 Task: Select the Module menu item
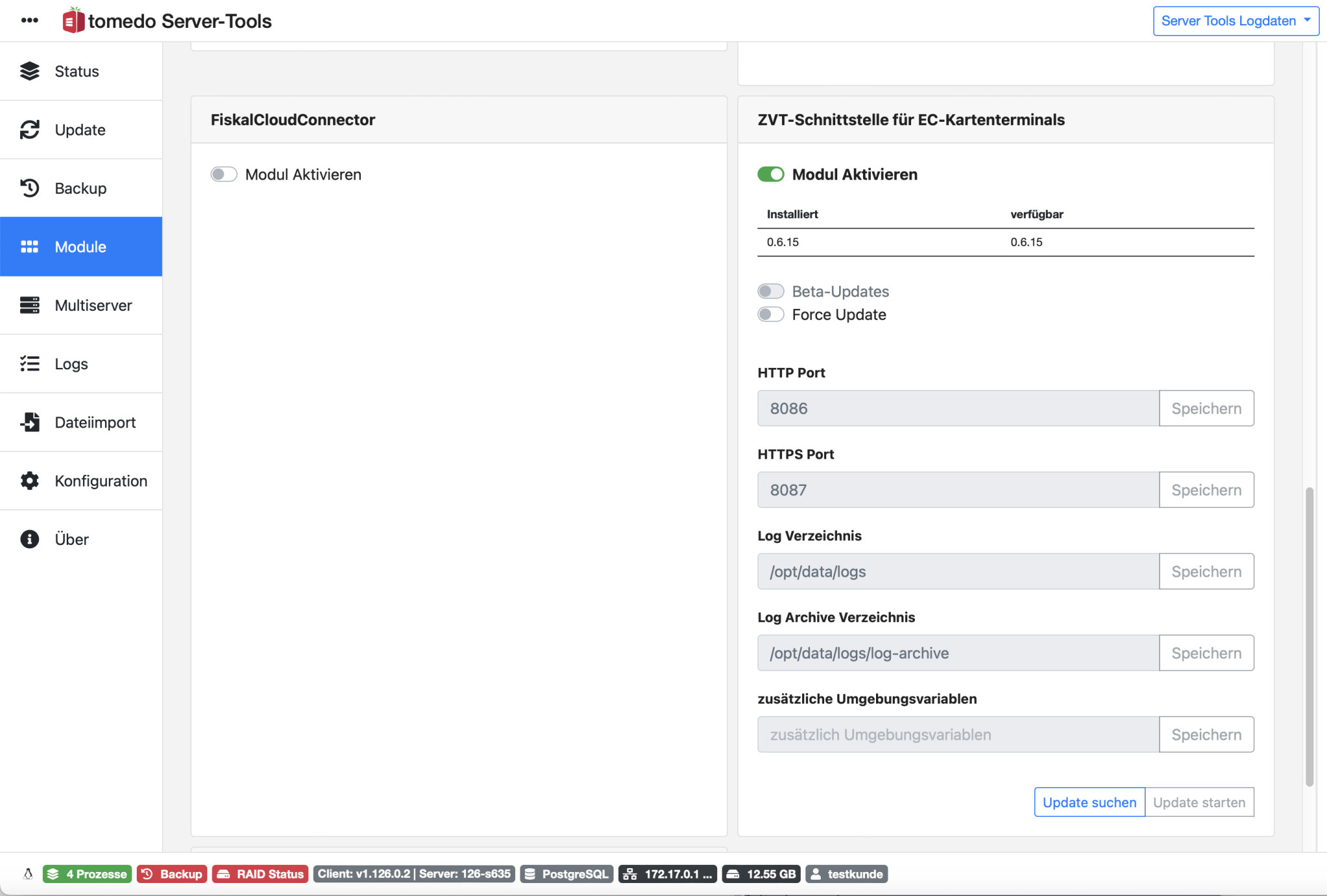tap(80, 246)
